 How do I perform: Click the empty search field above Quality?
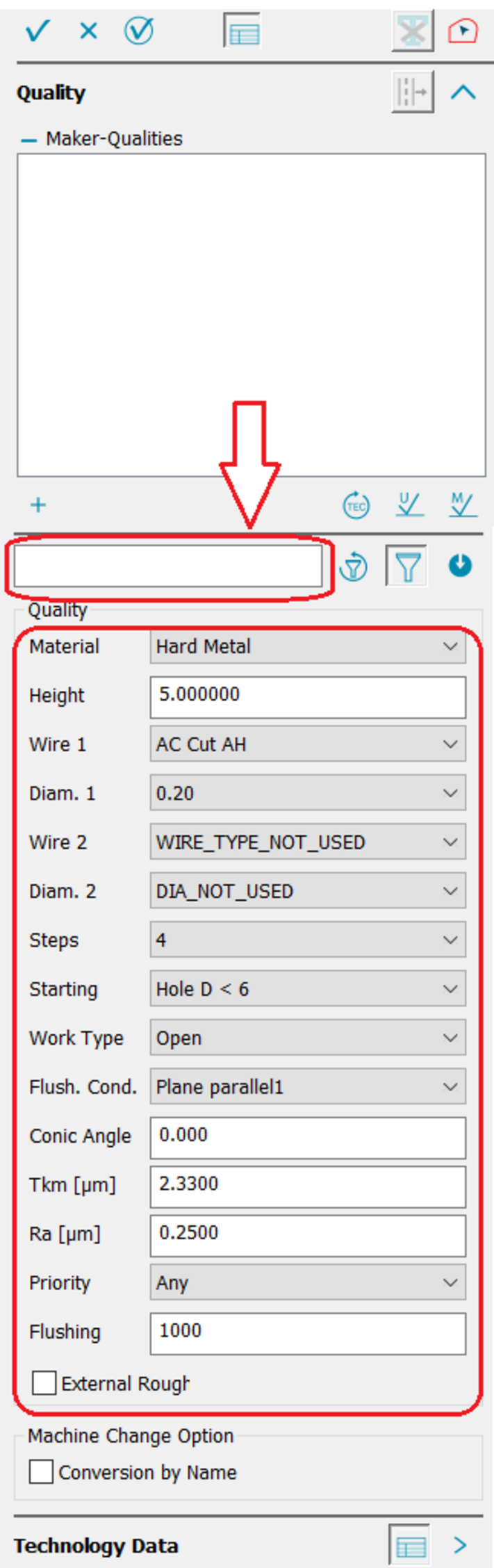pyautogui.click(x=168, y=566)
